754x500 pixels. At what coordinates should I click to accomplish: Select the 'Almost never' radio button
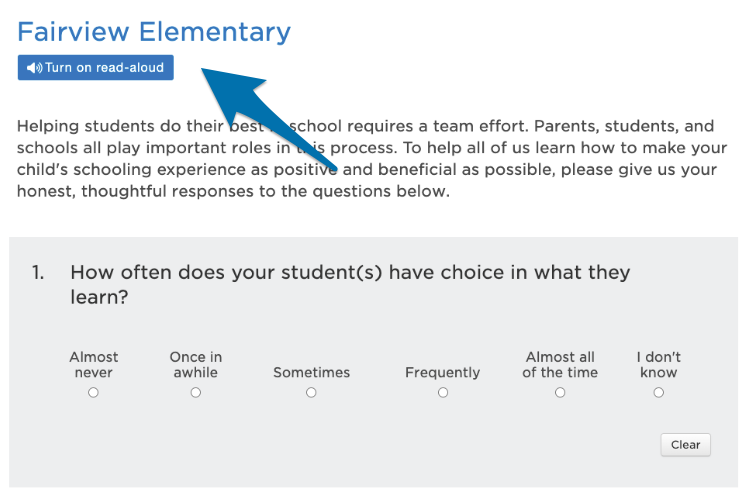93,393
